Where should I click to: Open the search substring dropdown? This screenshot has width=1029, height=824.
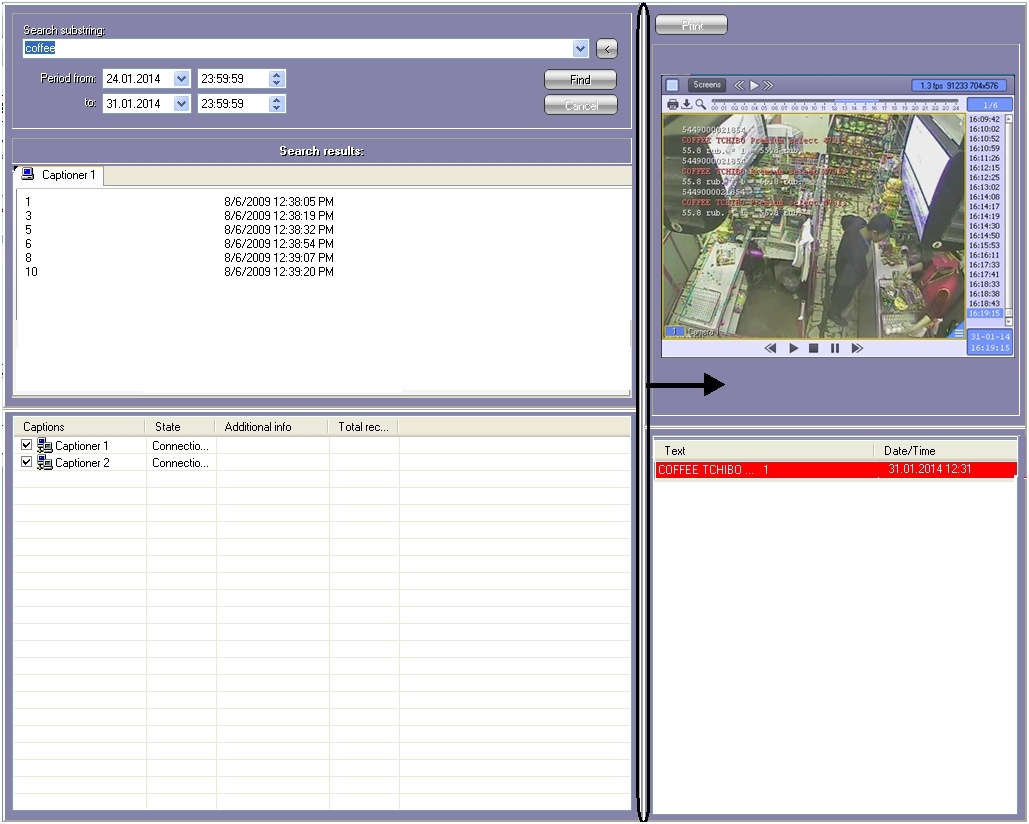point(580,48)
